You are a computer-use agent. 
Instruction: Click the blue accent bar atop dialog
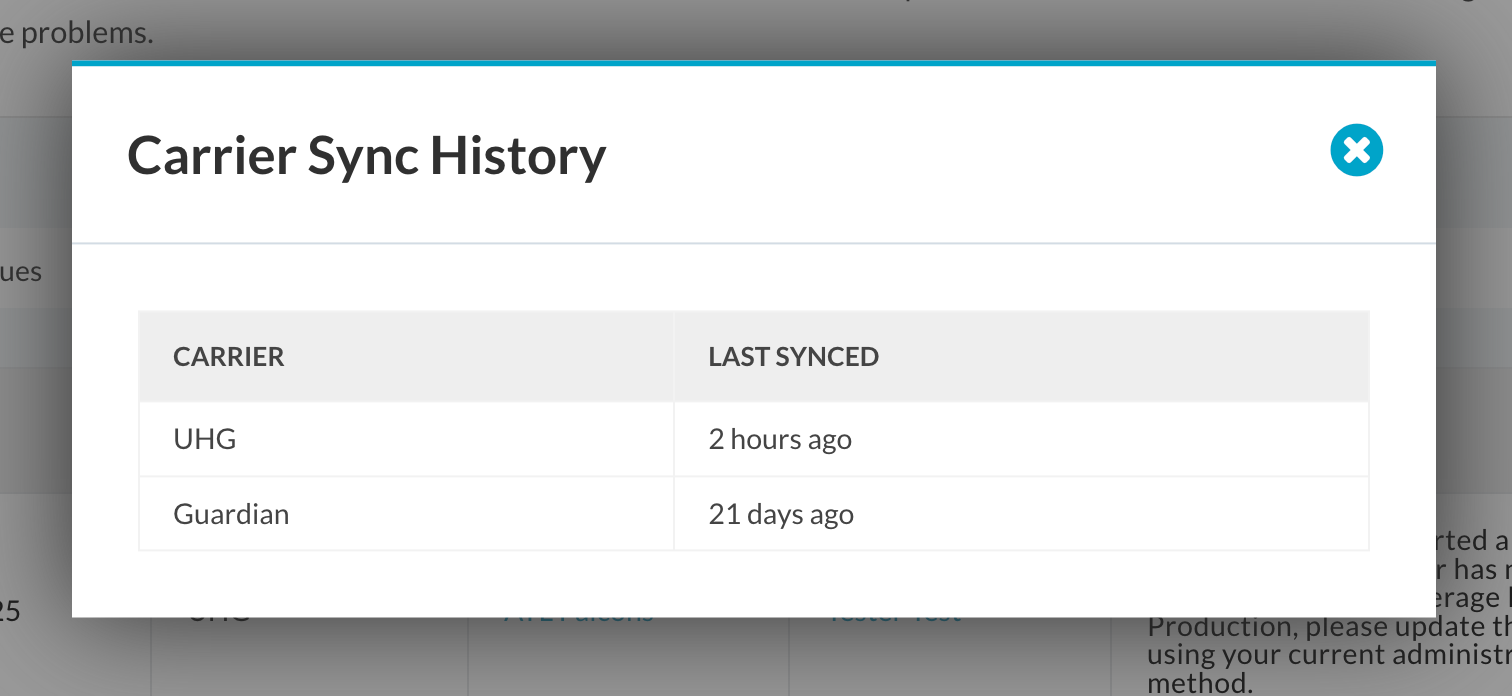point(753,63)
